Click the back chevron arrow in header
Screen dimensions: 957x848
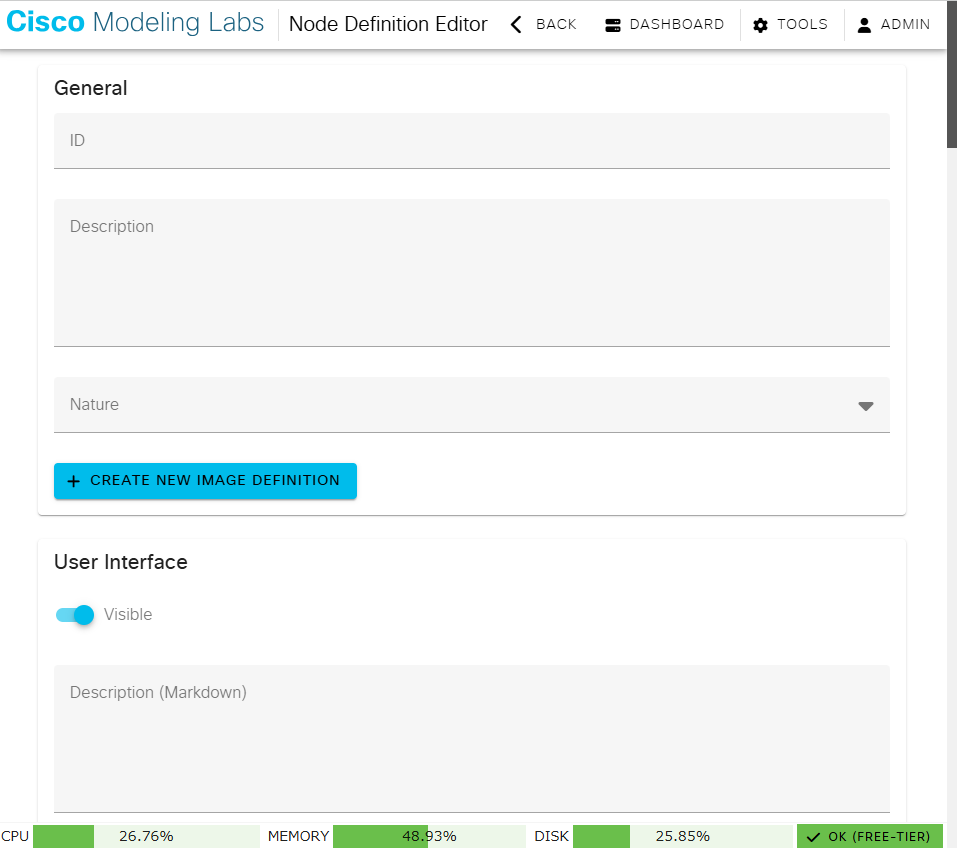coord(516,24)
